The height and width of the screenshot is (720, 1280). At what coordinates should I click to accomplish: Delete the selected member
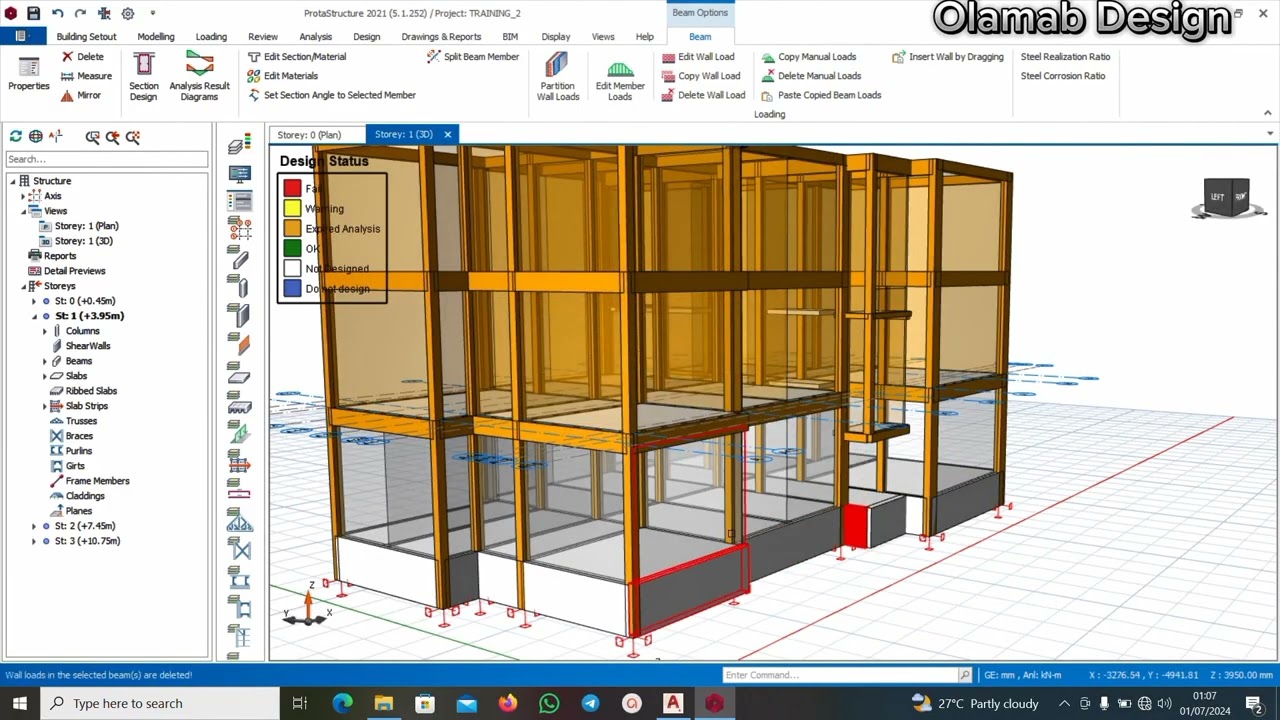82,57
